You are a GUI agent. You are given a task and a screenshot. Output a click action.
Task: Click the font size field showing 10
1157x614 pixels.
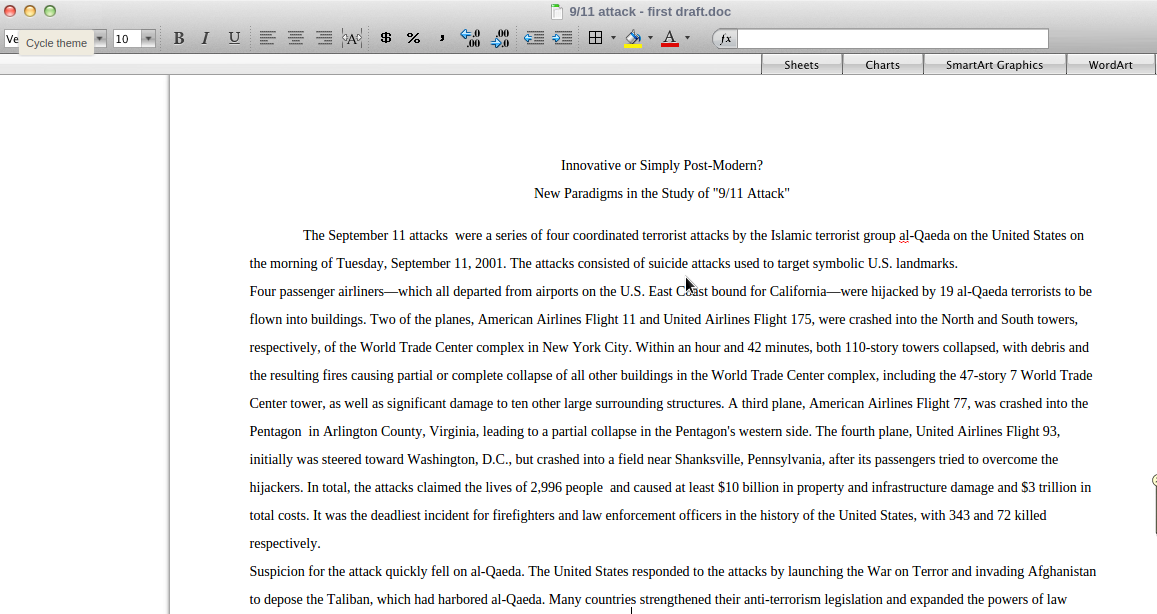pyautogui.click(x=128, y=38)
